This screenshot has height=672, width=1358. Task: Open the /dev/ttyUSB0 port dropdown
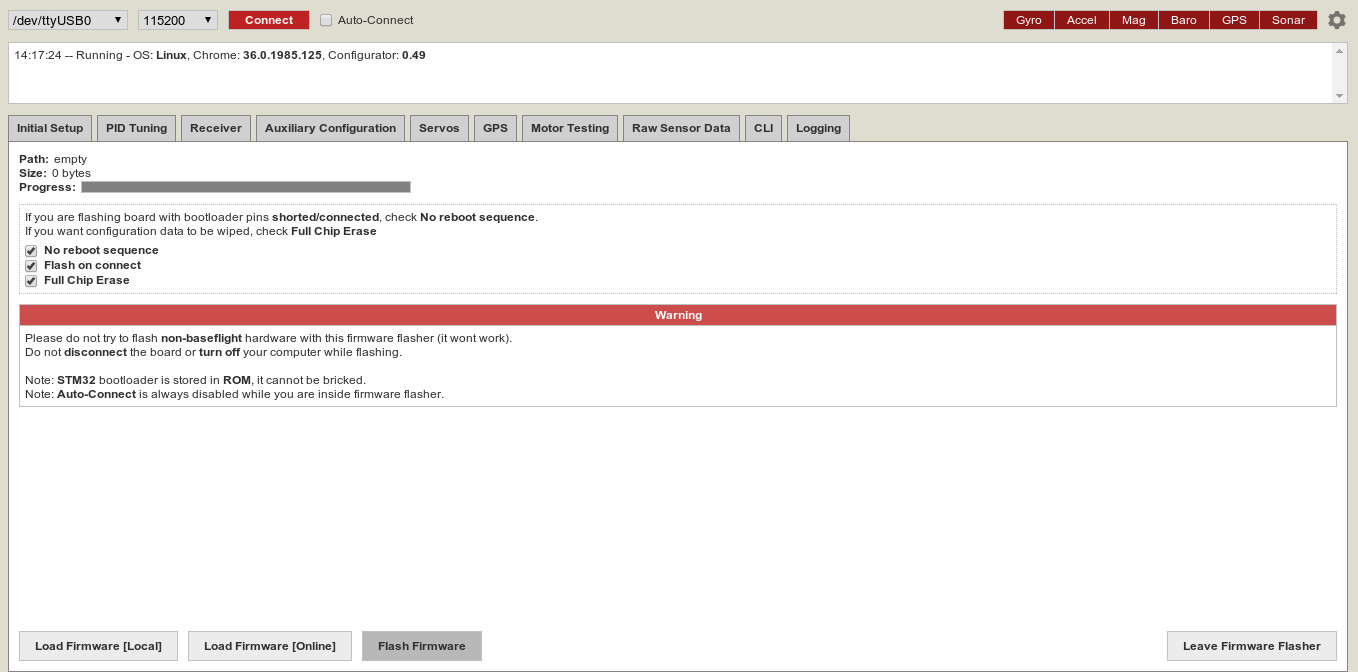pos(68,20)
